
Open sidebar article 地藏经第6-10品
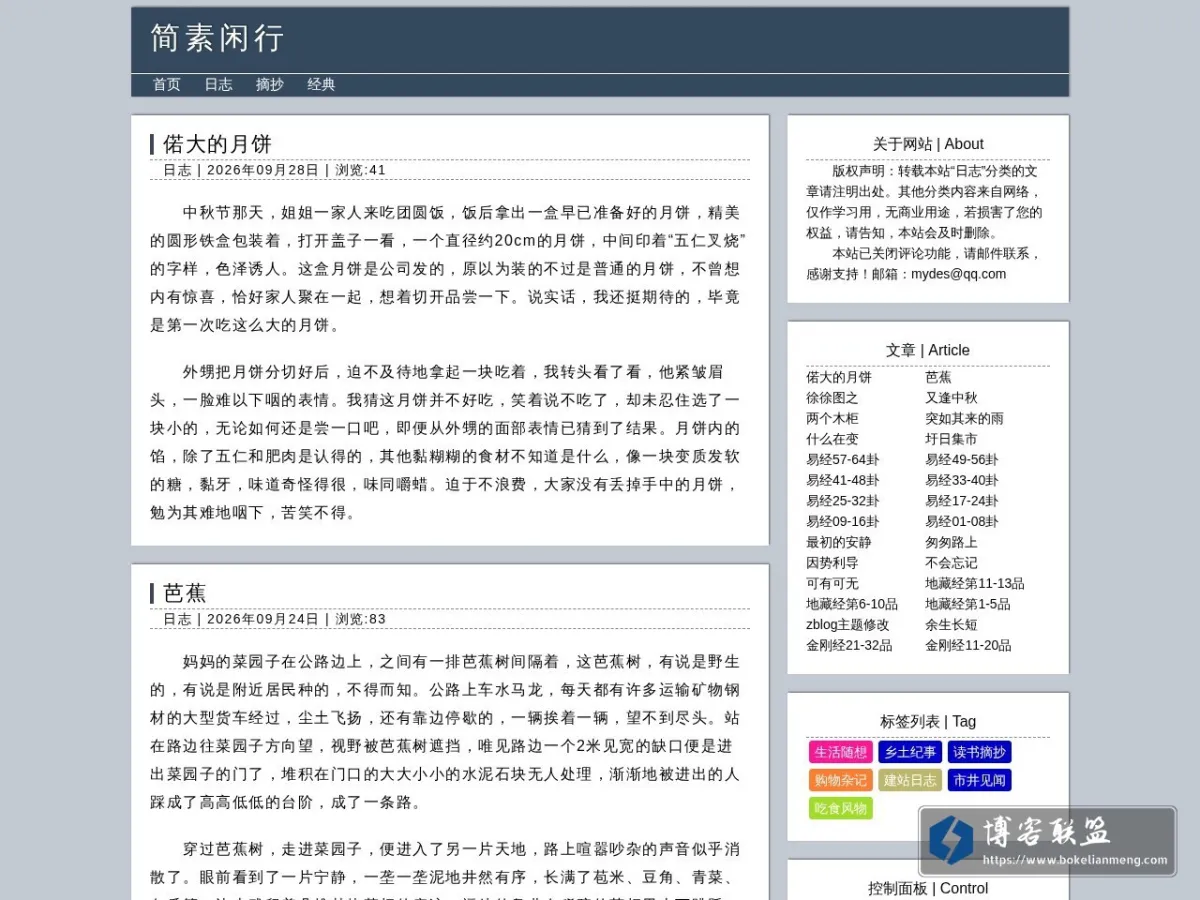pos(852,604)
